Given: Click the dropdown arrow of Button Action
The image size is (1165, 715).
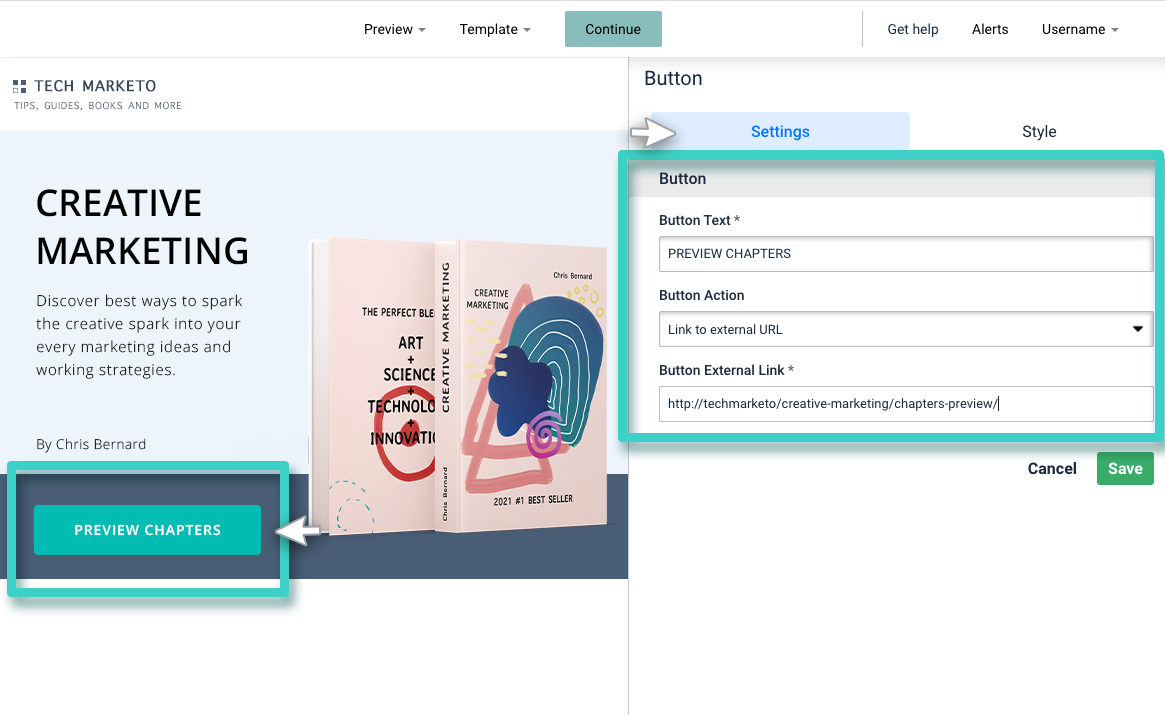Looking at the screenshot, I should click(x=1138, y=329).
